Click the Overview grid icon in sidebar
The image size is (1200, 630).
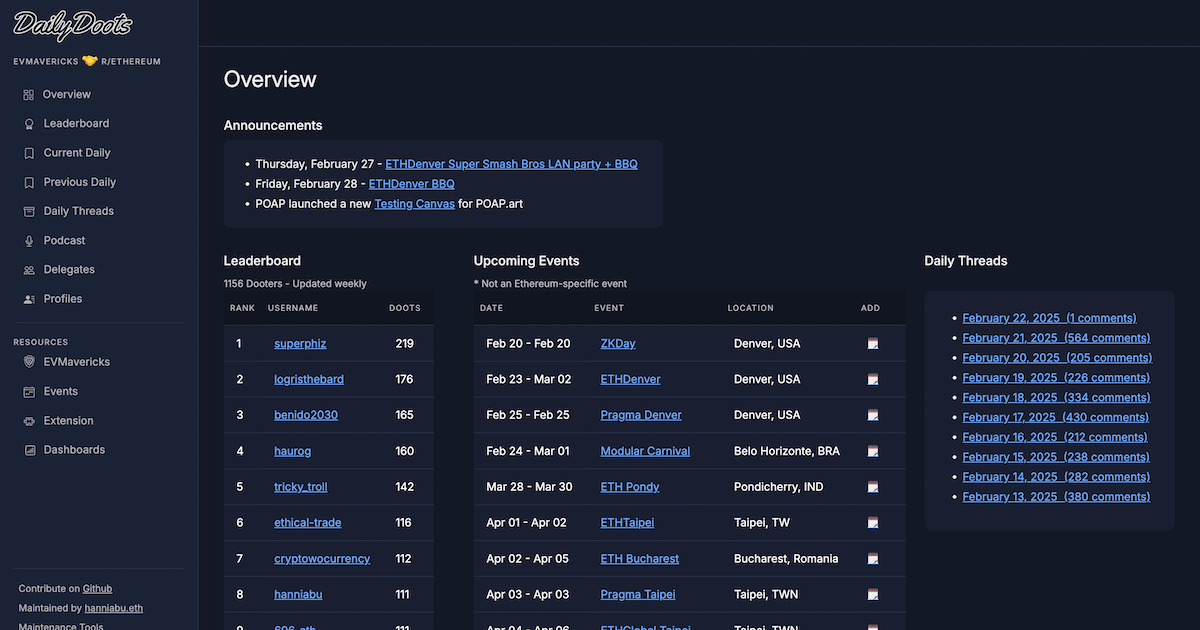coord(28,95)
